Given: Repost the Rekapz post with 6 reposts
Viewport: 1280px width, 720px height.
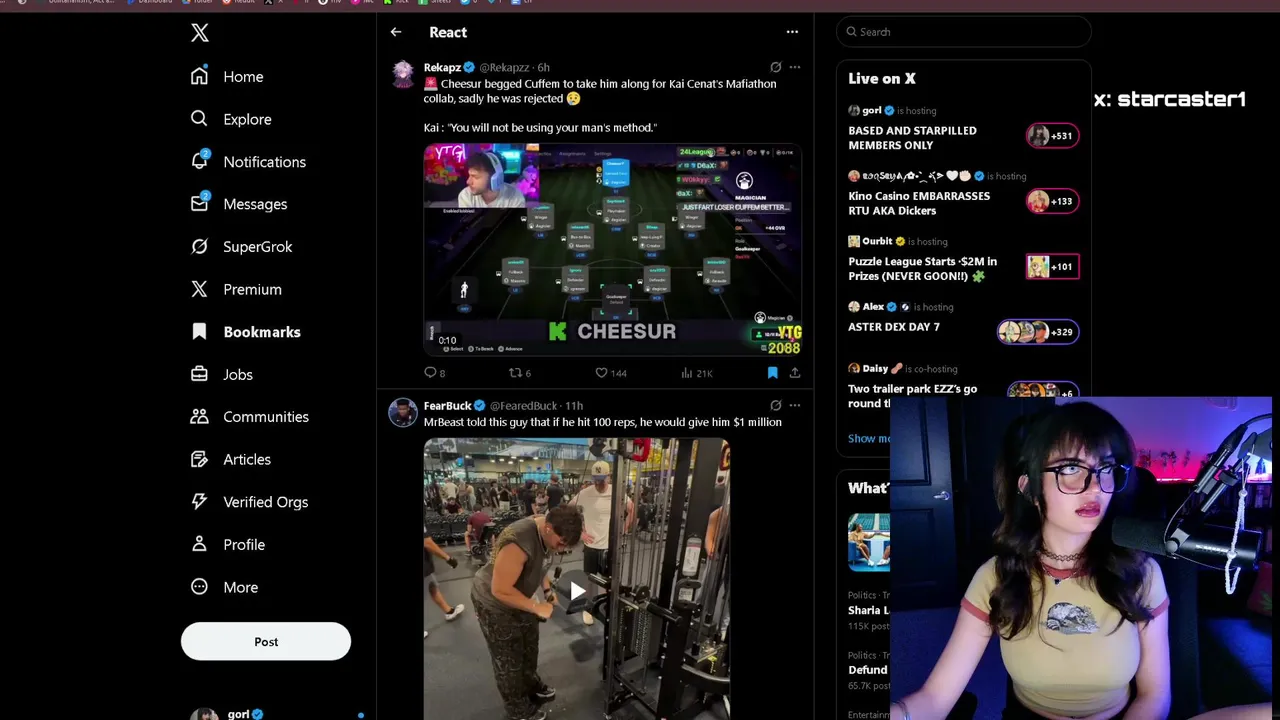Looking at the screenshot, I should click(x=521, y=373).
